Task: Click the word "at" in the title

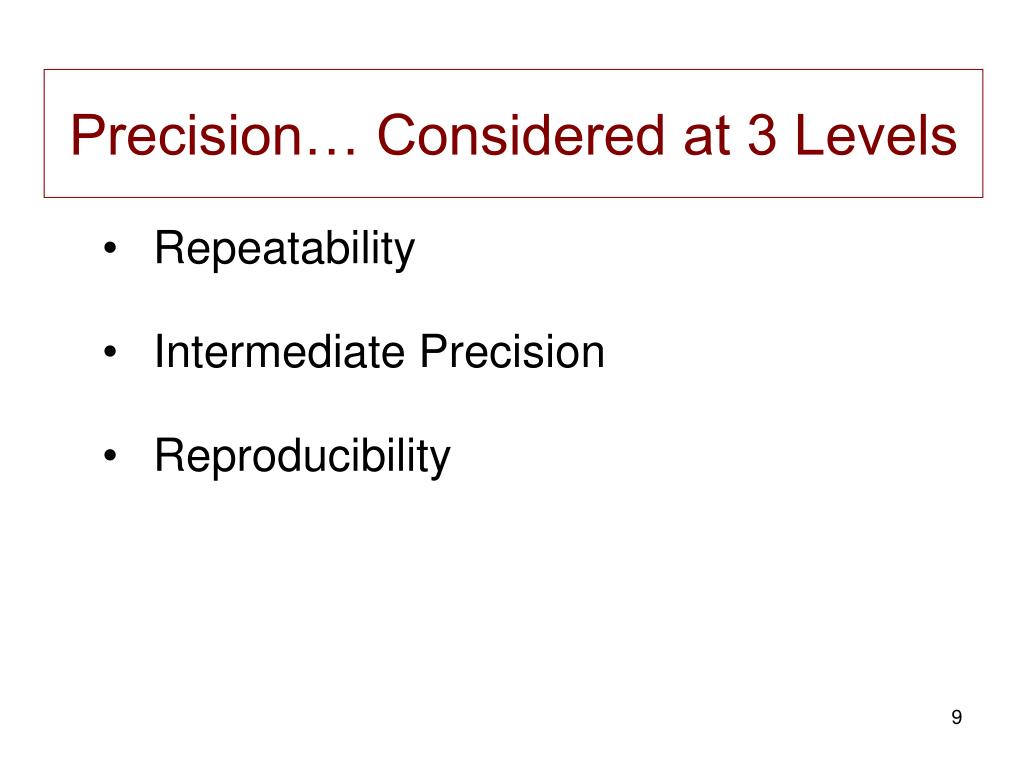Action: (x=705, y=137)
